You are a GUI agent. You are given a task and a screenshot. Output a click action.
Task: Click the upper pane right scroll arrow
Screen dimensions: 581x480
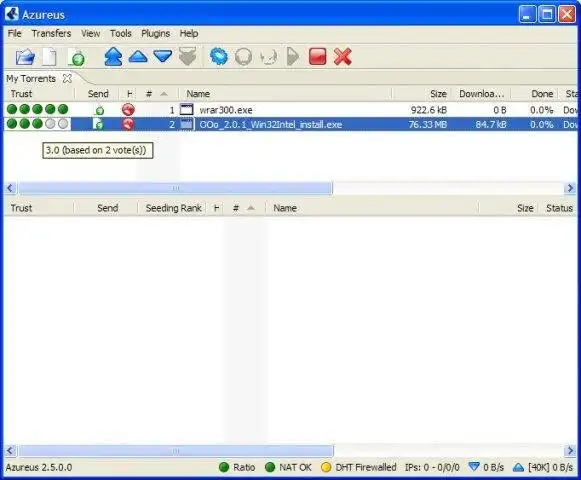coord(570,188)
